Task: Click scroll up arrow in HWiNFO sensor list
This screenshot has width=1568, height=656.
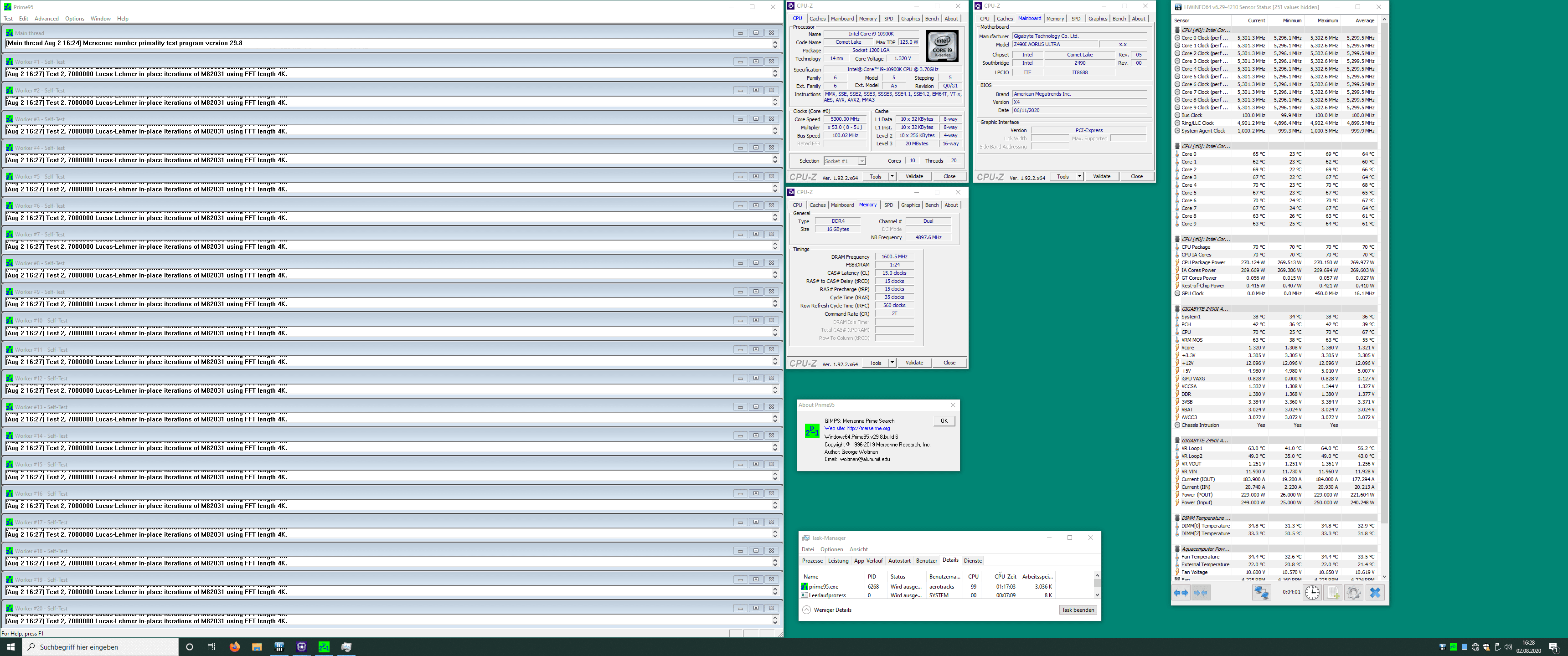Action: click(1384, 20)
